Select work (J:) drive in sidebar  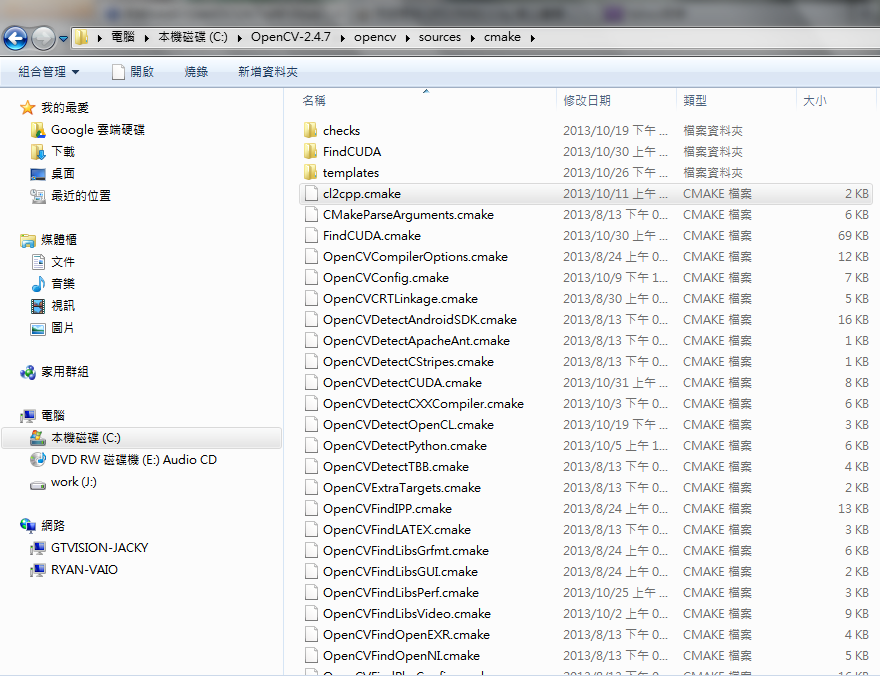[x=63, y=482]
